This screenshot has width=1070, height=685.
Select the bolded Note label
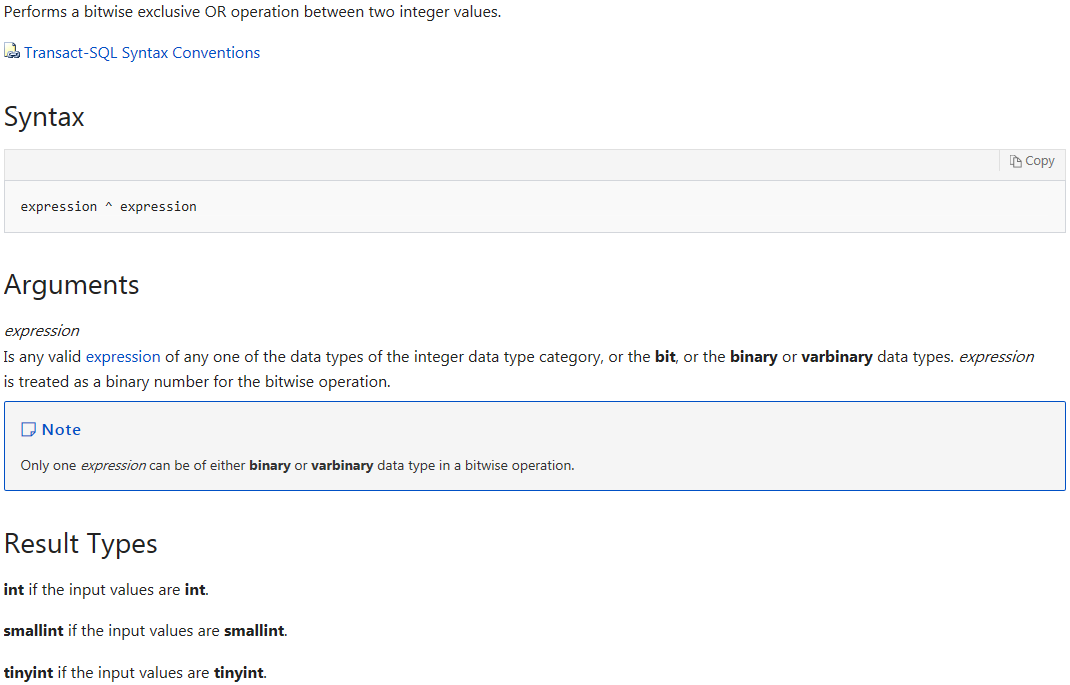(x=60, y=429)
